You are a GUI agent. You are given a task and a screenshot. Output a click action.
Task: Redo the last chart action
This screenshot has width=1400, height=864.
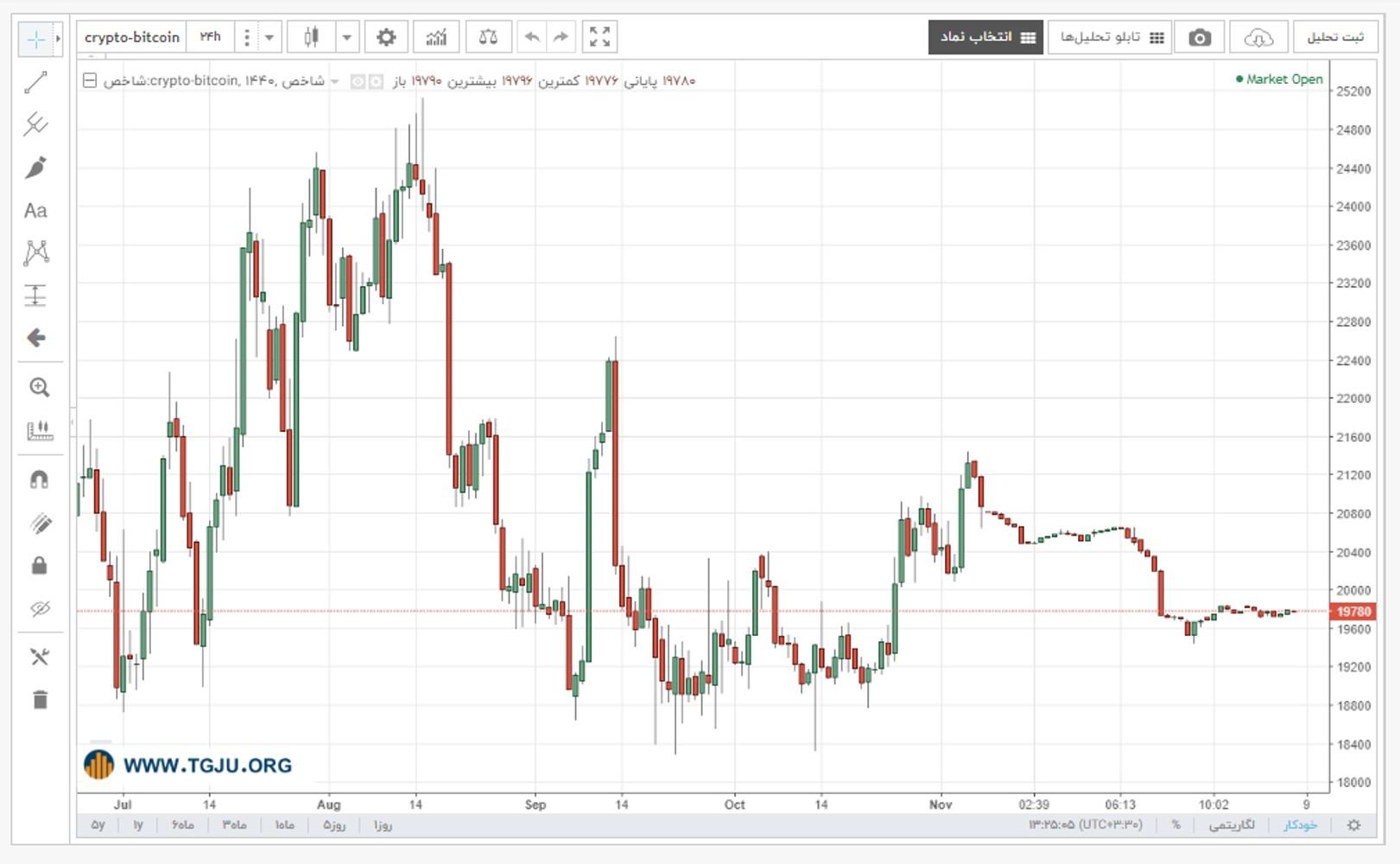(x=561, y=37)
